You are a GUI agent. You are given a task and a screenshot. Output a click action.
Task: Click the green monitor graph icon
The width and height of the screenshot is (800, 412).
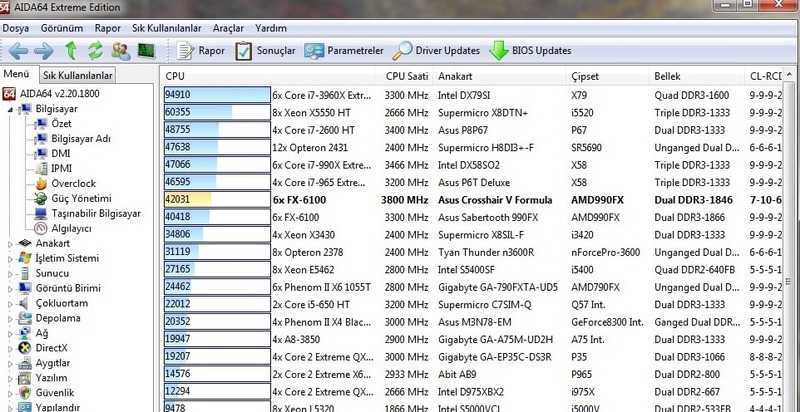(146, 50)
